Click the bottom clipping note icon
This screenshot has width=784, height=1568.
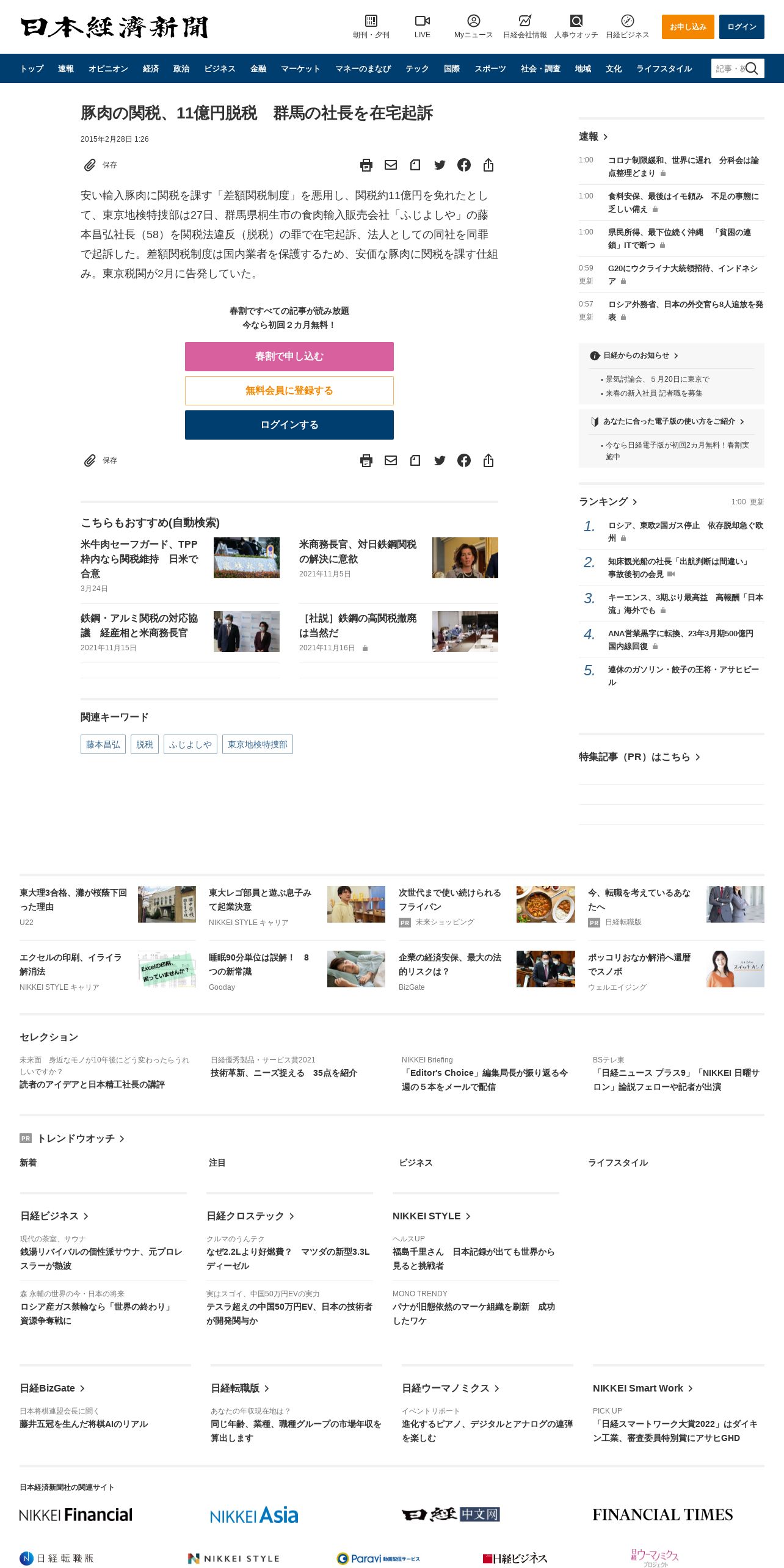click(x=415, y=460)
